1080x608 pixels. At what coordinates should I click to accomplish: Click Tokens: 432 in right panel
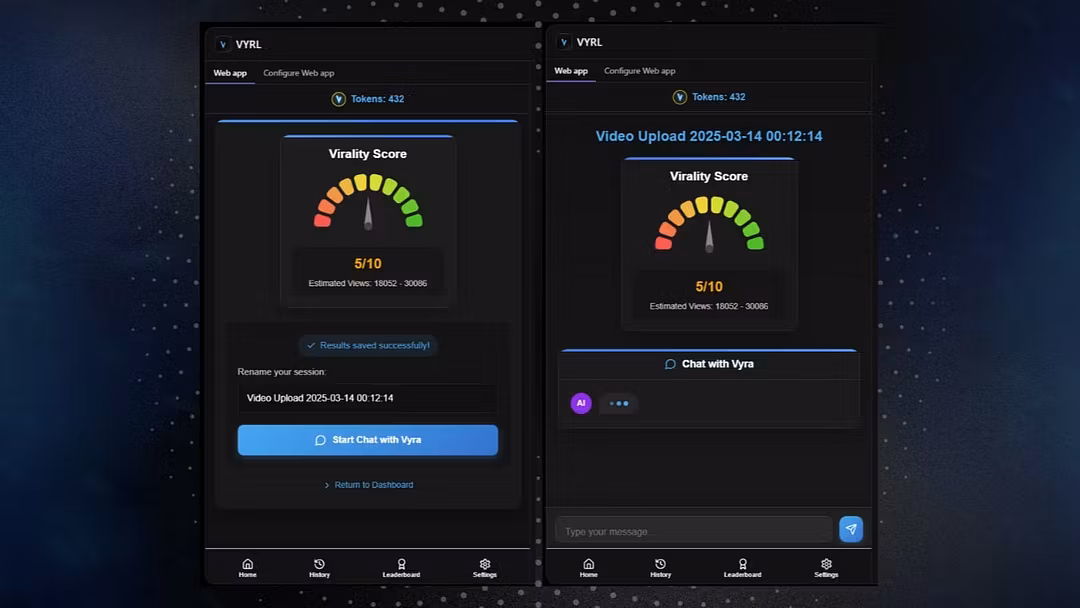point(718,97)
